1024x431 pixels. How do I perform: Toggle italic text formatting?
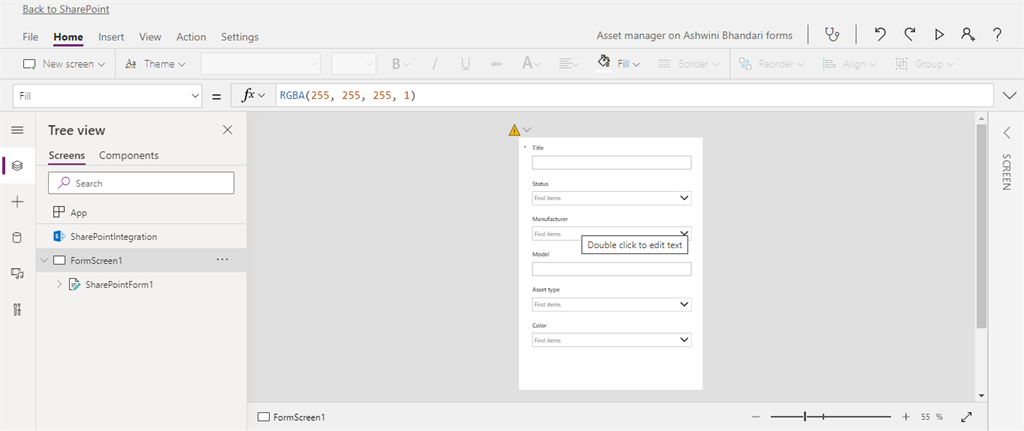click(x=434, y=64)
